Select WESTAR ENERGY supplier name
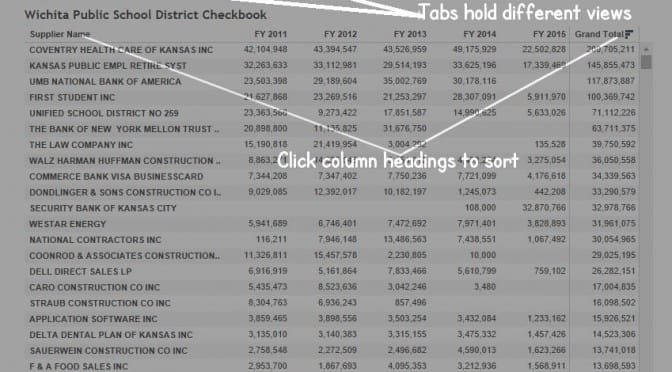The width and height of the screenshot is (672, 372). [67, 224]
